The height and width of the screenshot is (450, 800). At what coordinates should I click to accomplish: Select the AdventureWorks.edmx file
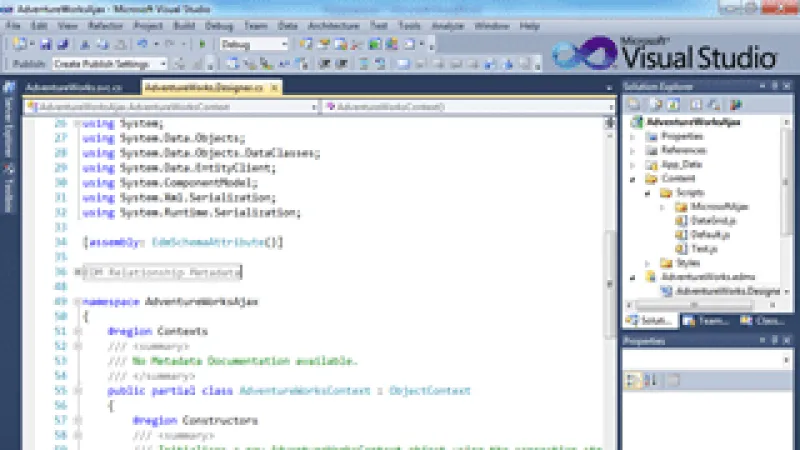708,277
